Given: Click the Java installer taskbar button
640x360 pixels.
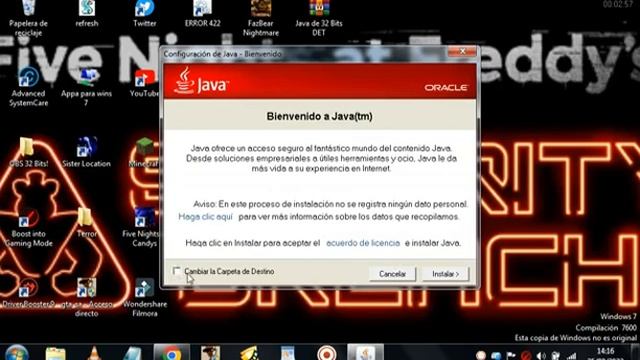Looking at the screenshot, I should (x=365, y=353).
